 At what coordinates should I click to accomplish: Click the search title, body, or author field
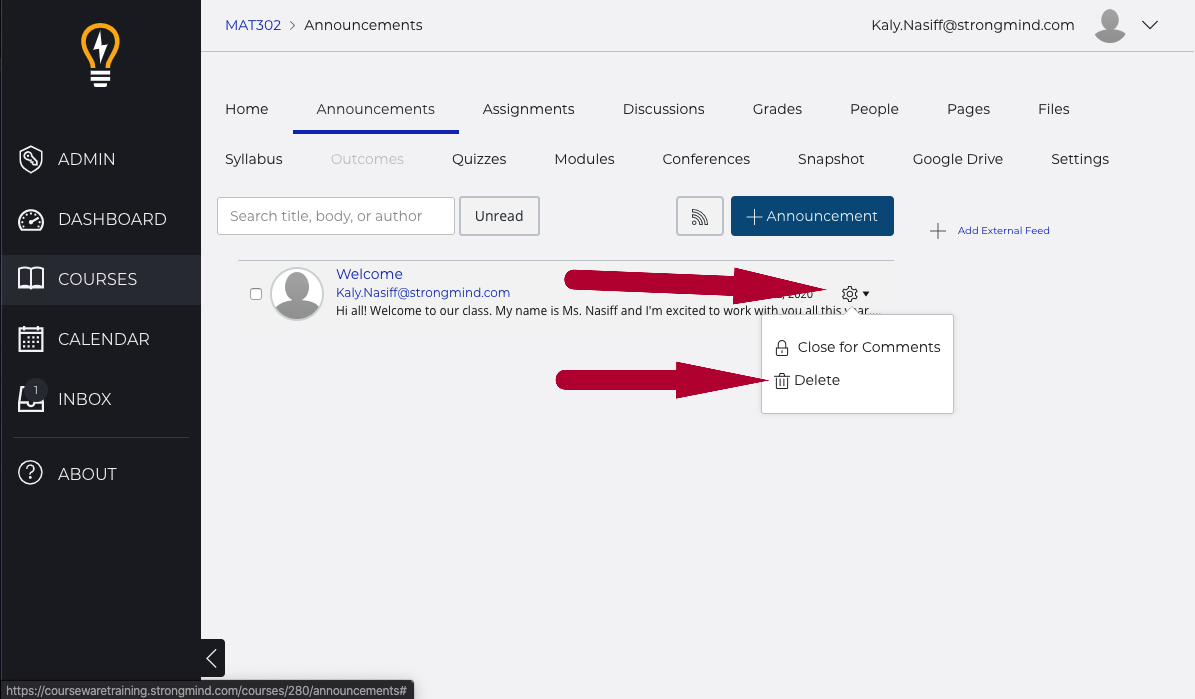(x=336, y=216)
